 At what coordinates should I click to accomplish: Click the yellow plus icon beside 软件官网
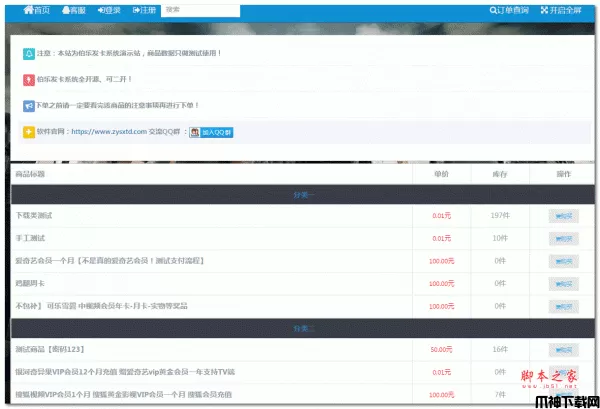(x=29, y=132)
